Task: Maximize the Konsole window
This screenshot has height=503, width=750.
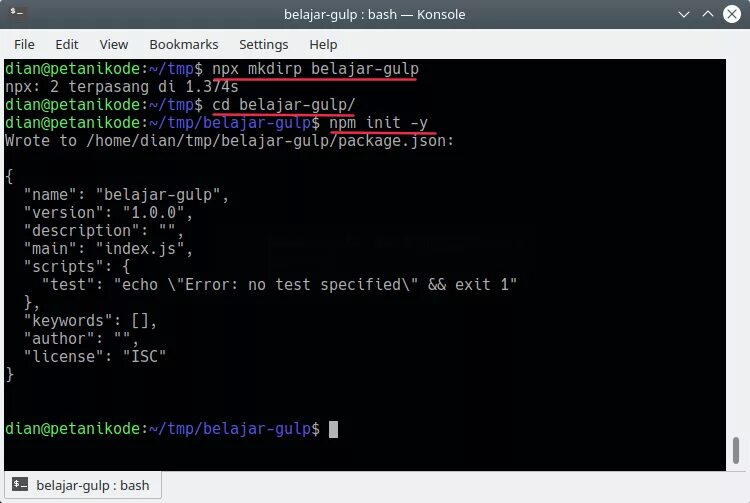Action: tap(708, 14)
